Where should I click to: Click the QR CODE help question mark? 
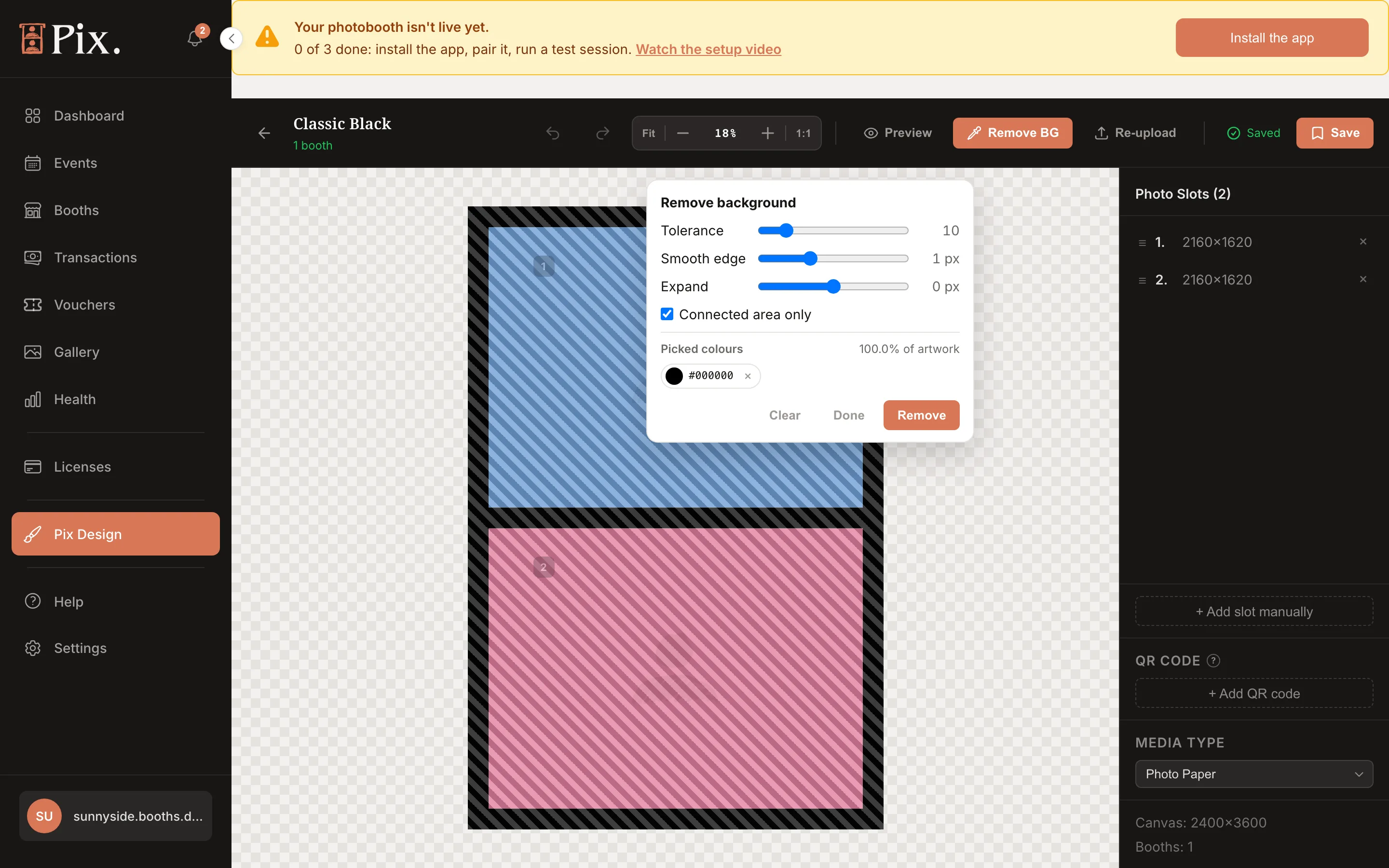click(x=1213, y=661)
